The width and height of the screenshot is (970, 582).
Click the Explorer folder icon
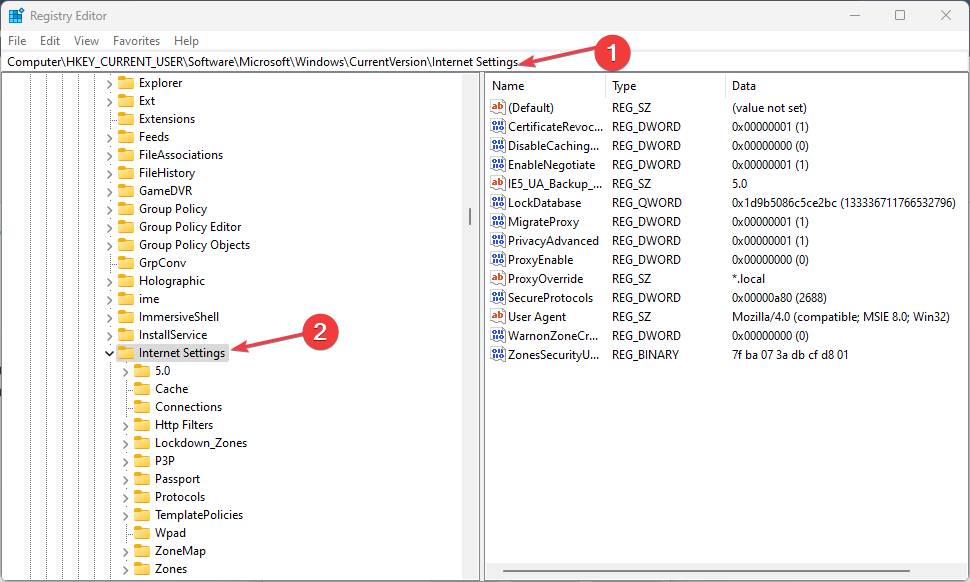126,82
